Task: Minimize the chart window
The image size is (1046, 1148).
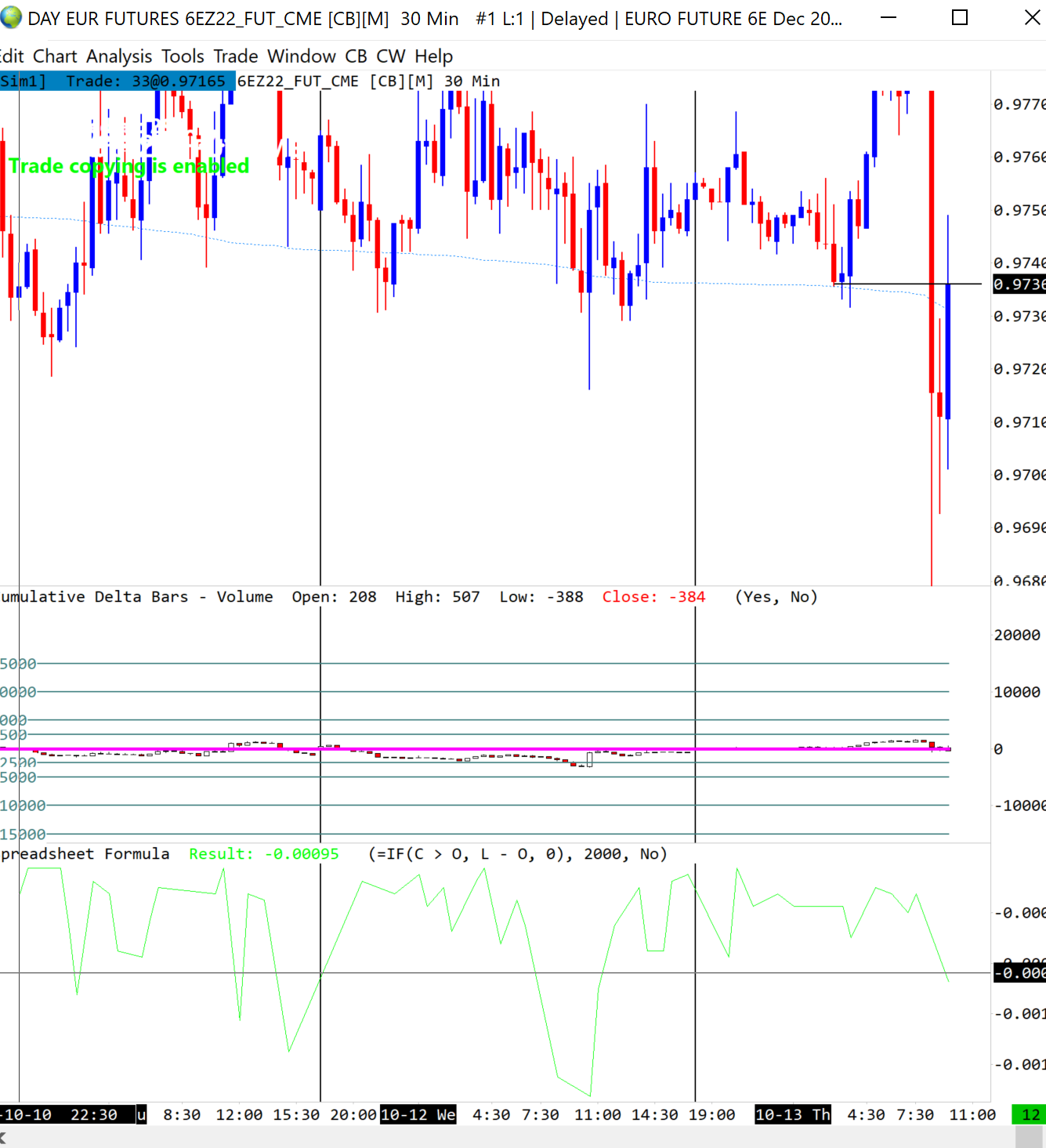Action: click(889, 18)
